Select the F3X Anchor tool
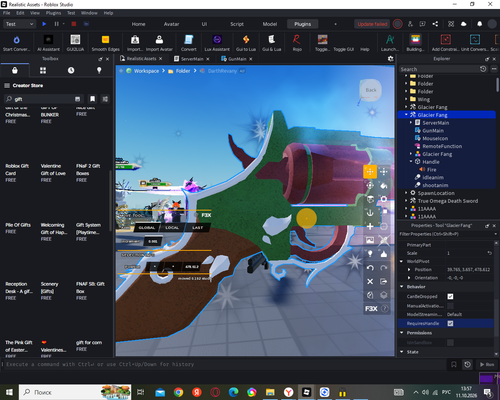 tap(370, 213)
